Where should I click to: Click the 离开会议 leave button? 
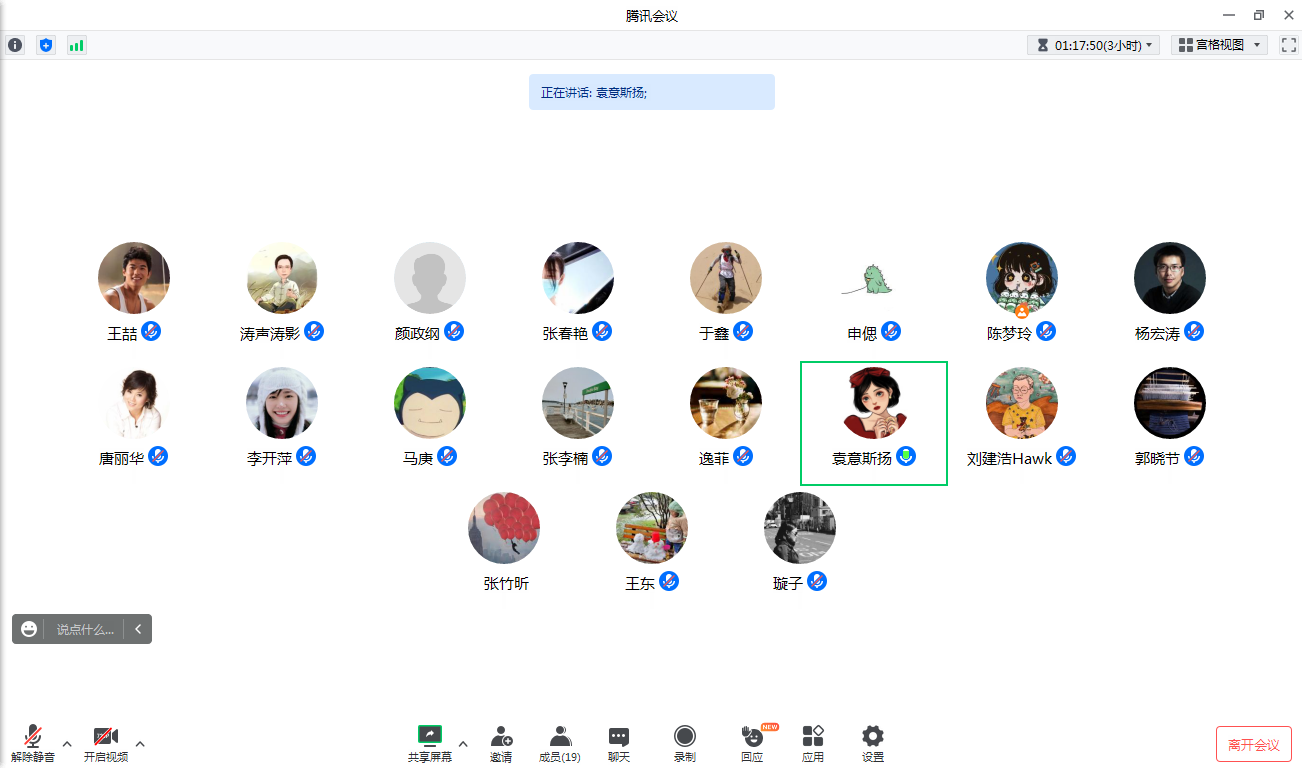pos(1253,745)
